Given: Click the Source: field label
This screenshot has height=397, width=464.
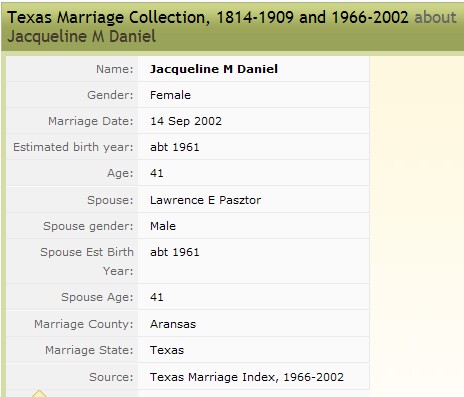Looking at the screenshot, I should tap(111, 377).
